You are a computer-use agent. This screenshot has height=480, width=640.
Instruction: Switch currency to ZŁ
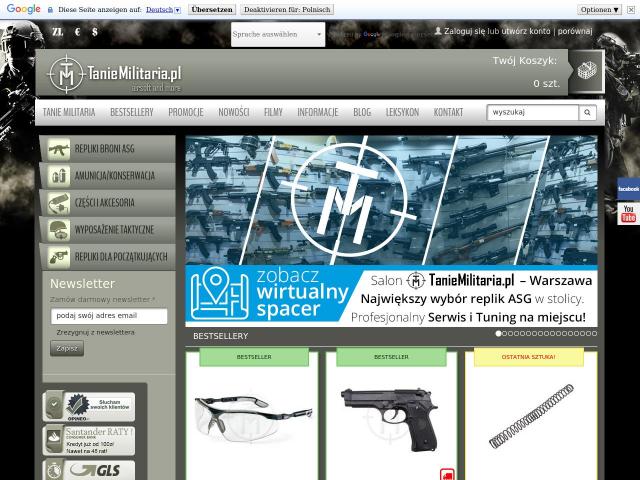pyautogui.click(x=58, y=31)
